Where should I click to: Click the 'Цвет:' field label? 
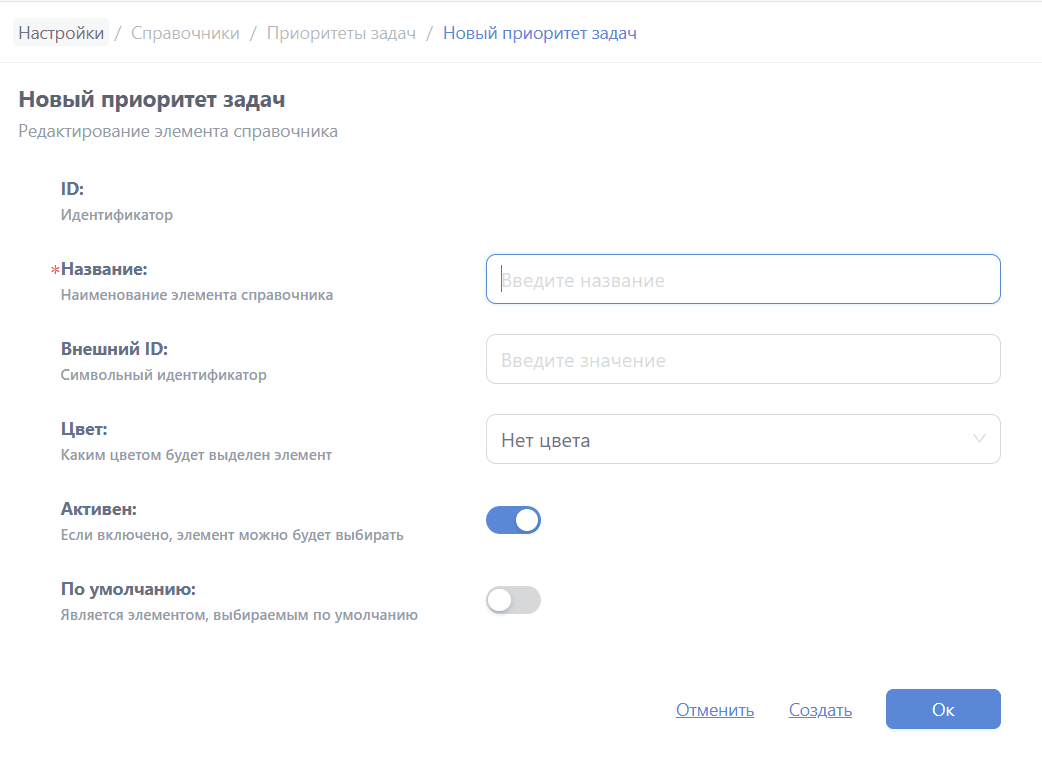[84, 429]
